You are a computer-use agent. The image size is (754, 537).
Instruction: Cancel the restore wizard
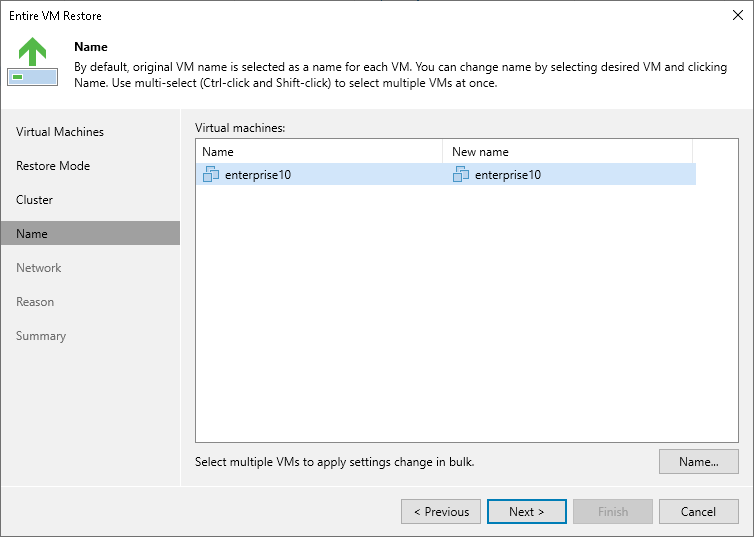(699, 512)
